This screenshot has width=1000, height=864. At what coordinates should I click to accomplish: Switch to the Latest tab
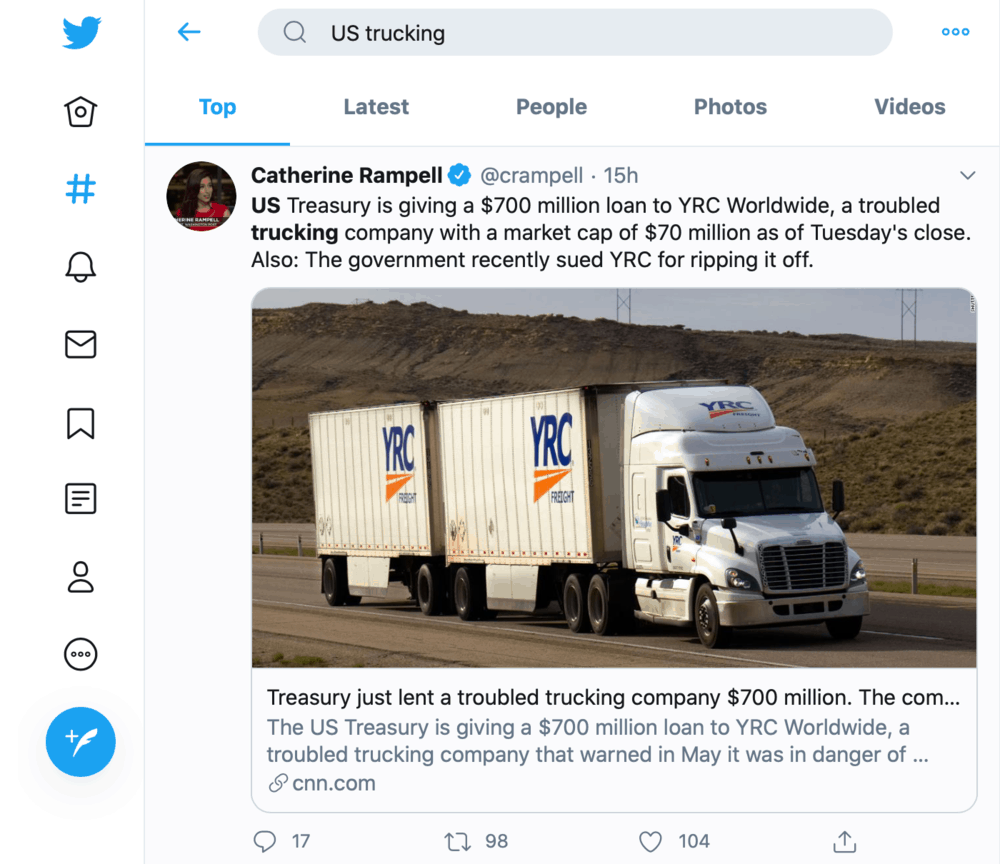[376, 107]
